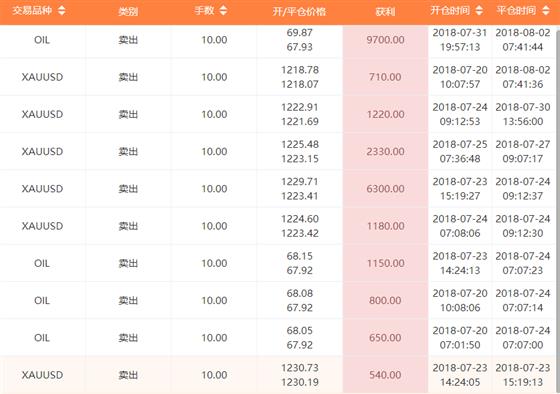560x394 pixels.
Task: Click the 手数 column header label
Action: [204, 10]
